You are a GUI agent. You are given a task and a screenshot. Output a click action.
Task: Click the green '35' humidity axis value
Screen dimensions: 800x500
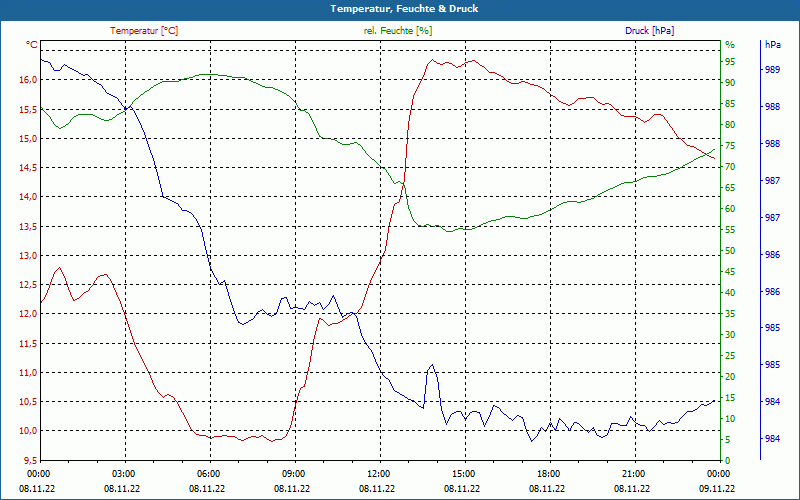tap(730, 313)
